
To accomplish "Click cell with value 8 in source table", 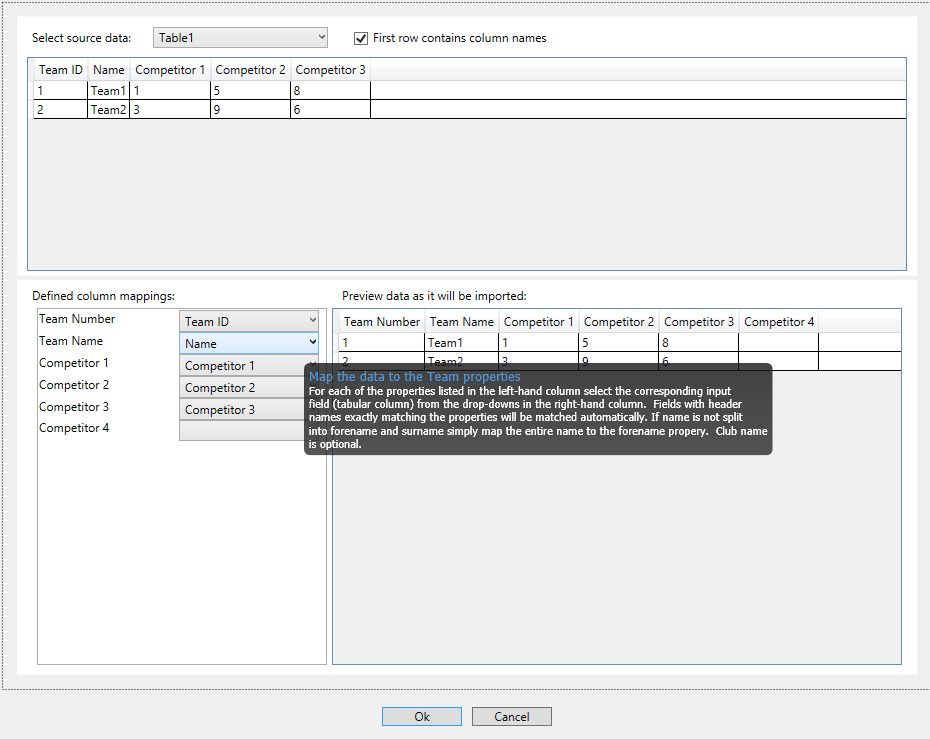I will pyautogui.click(x=330, y=91).
